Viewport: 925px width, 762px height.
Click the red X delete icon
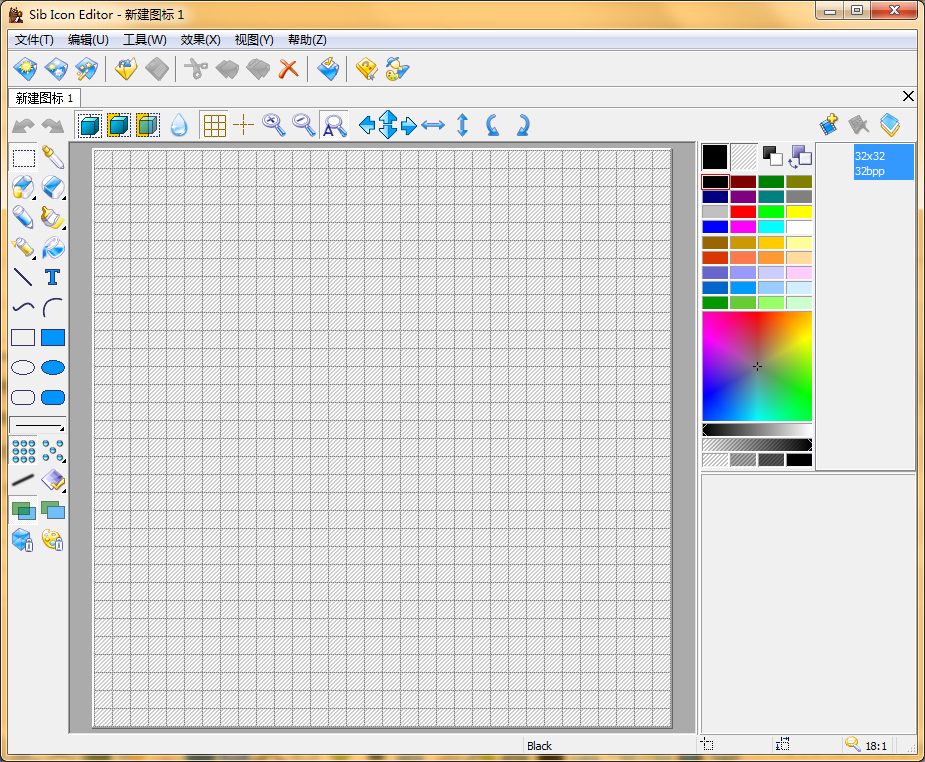tap(289, 69)
